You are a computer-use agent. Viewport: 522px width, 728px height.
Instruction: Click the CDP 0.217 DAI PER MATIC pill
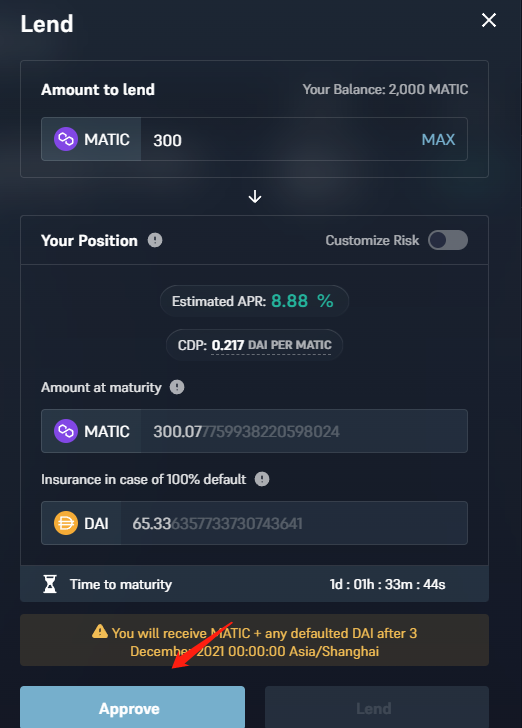point(254,345)
